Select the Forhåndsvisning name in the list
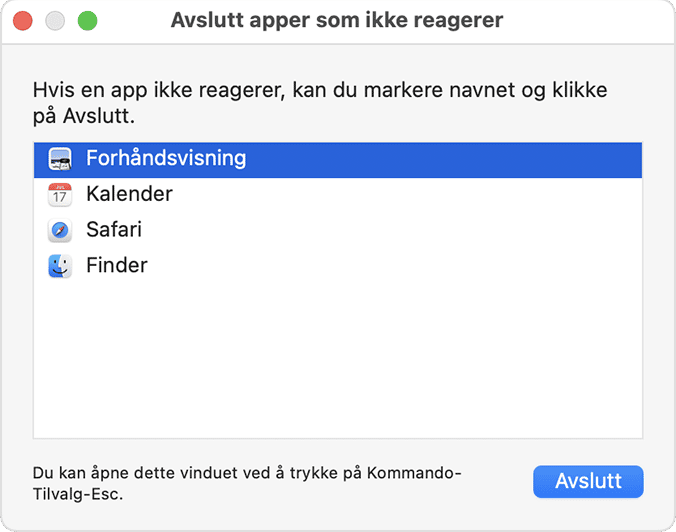The height and width of the screenshot is (532, 676). pos(165,158)
